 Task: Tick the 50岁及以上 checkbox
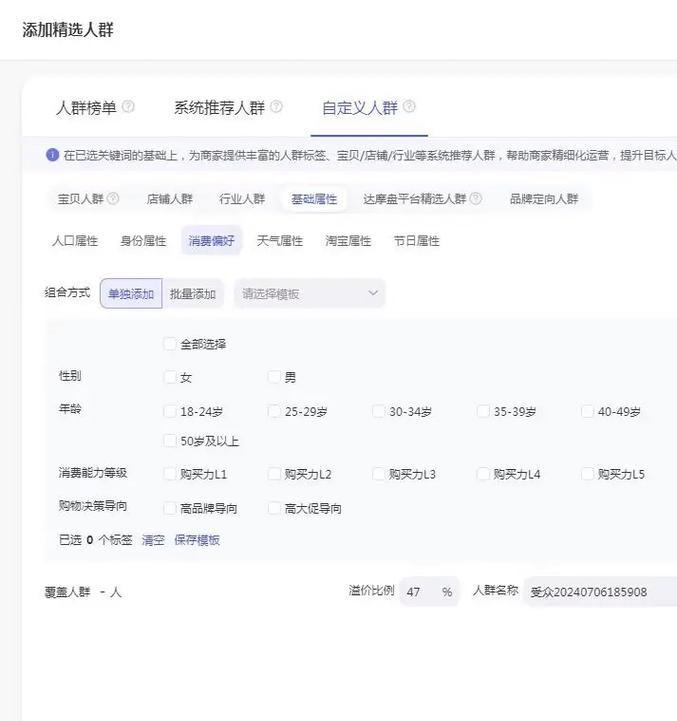point(170,441)
